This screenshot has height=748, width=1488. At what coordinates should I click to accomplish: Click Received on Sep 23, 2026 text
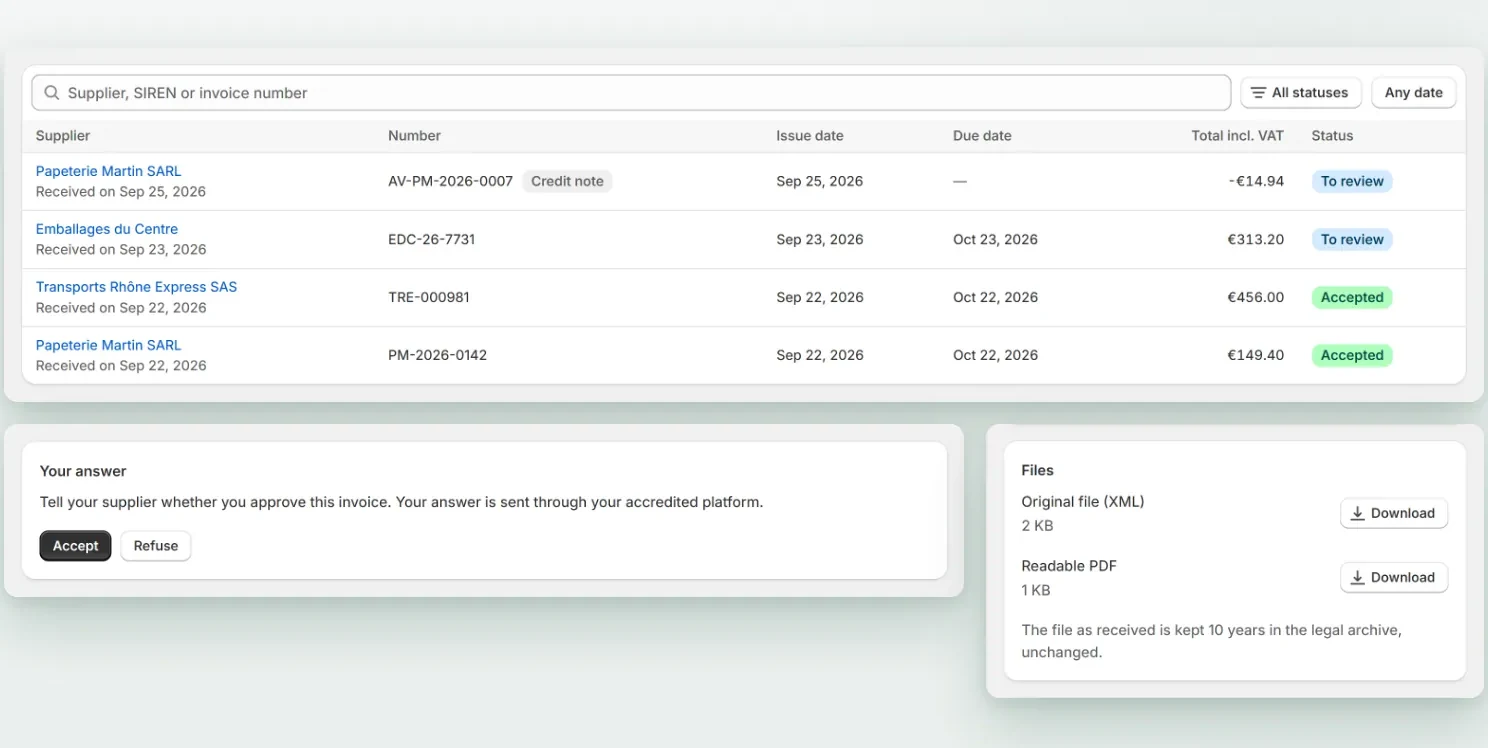point(121,250)
